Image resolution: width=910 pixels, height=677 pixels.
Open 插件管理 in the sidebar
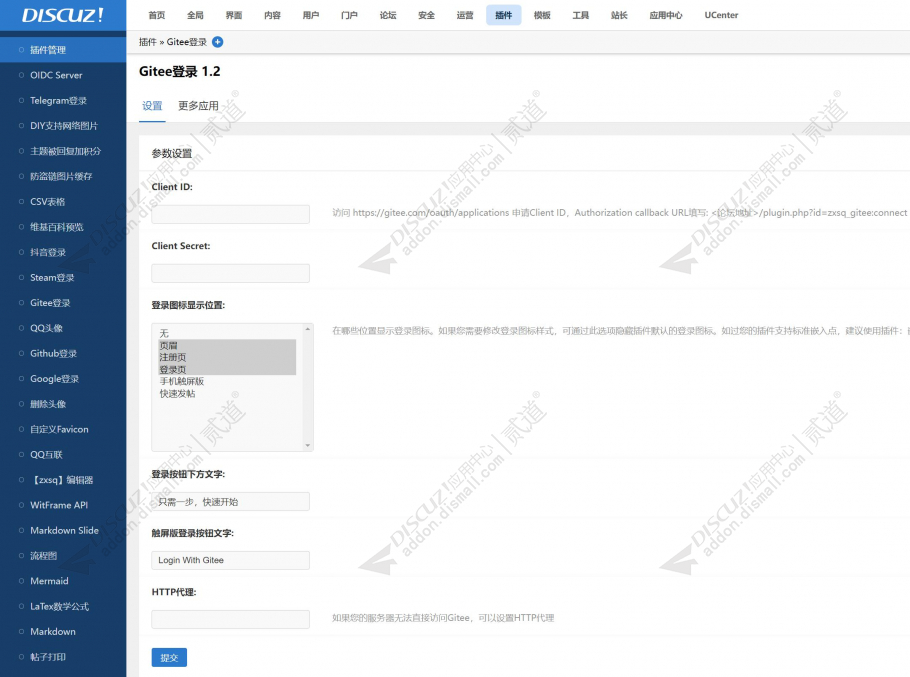[63, 50]
